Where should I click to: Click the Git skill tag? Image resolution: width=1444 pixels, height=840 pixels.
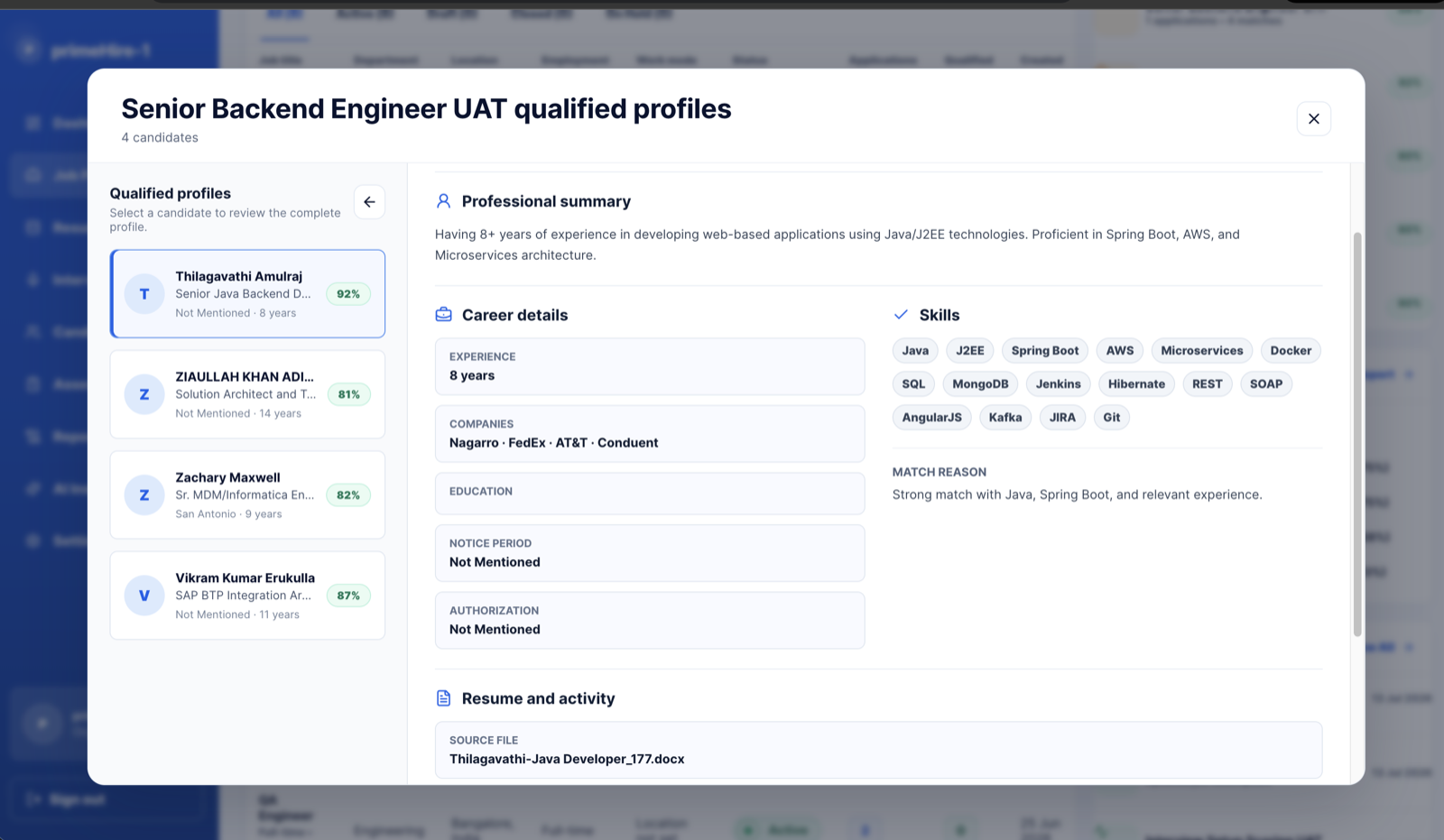(x=1112, y=418)
